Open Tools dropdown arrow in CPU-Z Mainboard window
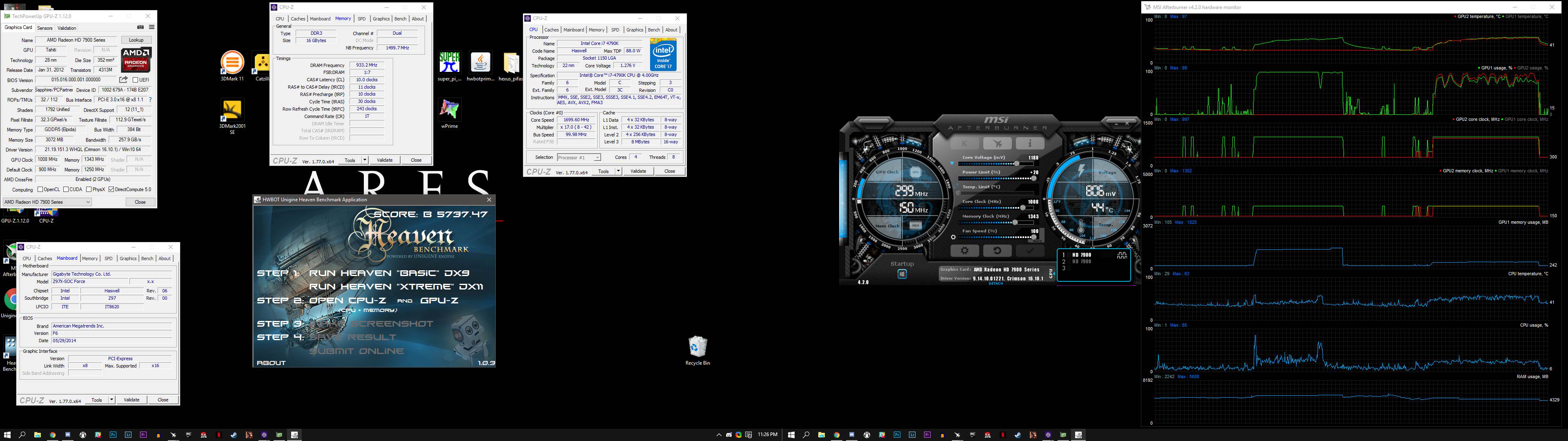This screenshot has width=1568, height=441. pos(112,400)
